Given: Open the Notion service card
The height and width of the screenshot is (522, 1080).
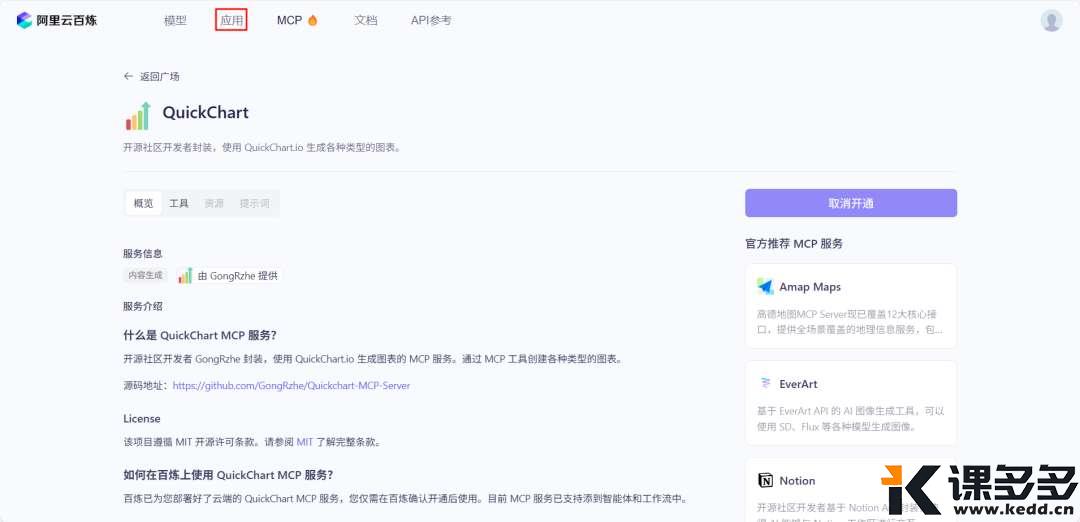Looking at the screenshot, I should 851,490.
